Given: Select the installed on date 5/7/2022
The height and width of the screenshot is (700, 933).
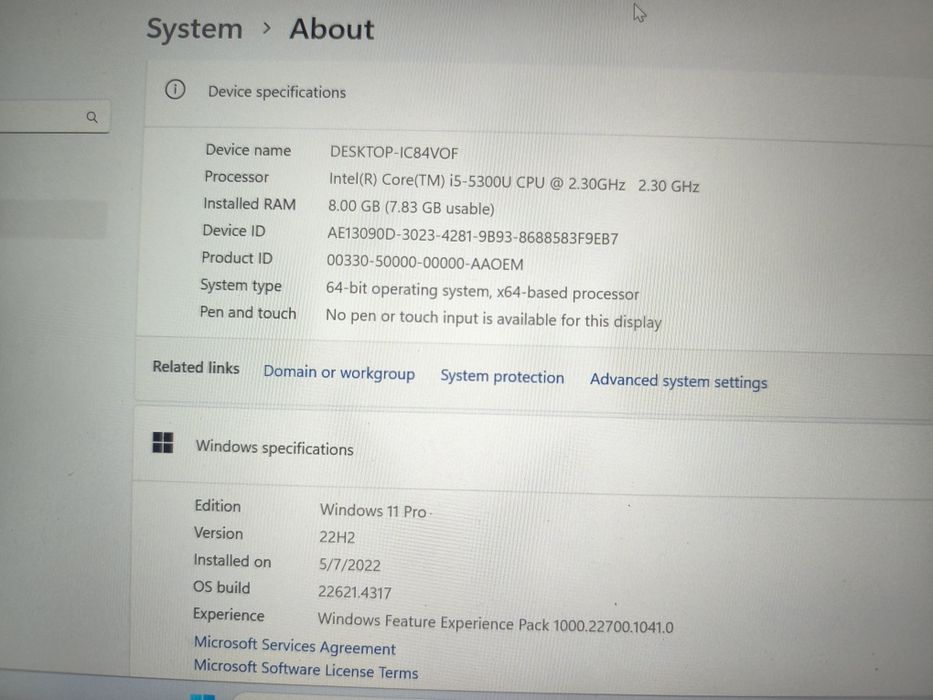Looking at the screenshot, I should point(349,564).
